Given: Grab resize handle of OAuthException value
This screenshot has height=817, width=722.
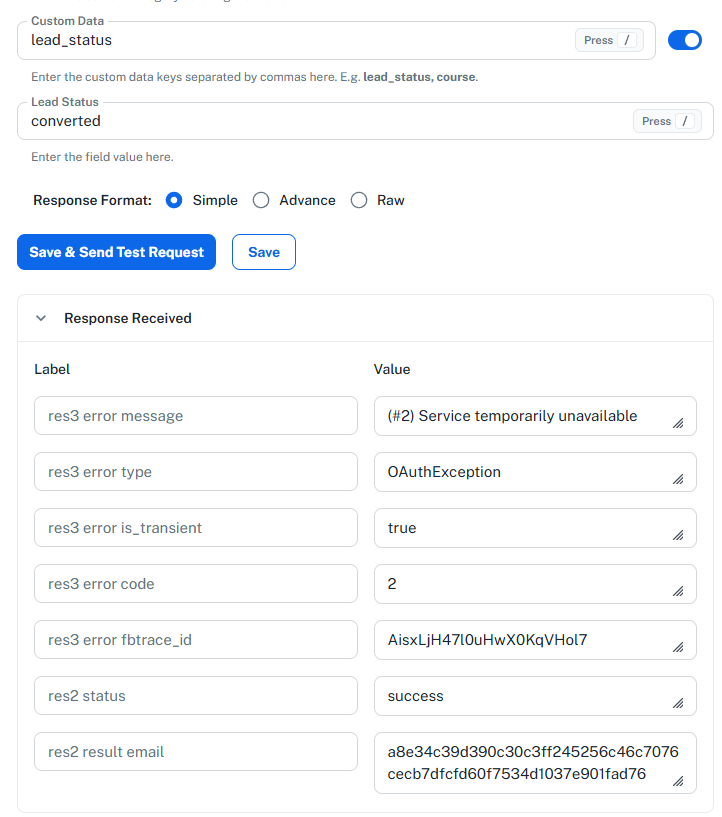Looking at the screenshot, I should [678, 479].
